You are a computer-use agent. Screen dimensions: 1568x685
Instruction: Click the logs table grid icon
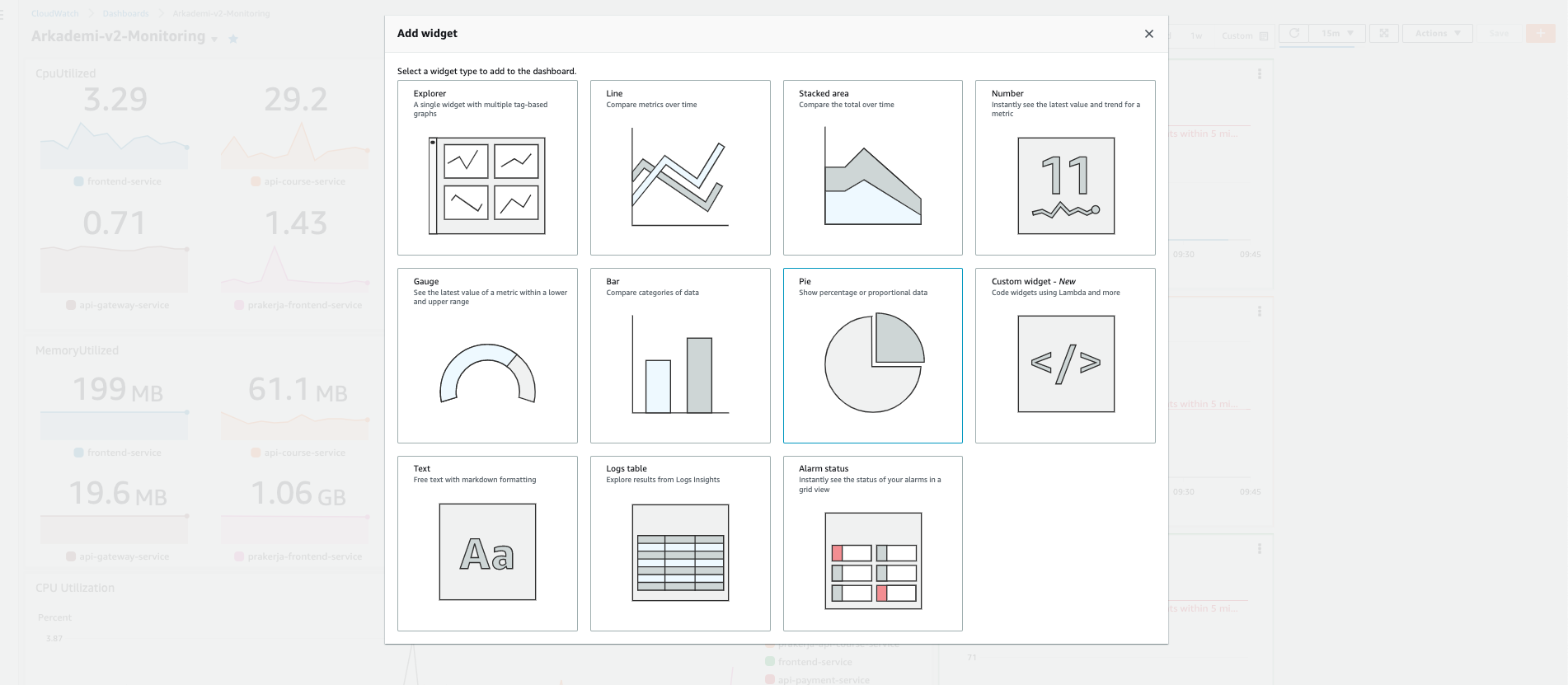tap(680, 552)
